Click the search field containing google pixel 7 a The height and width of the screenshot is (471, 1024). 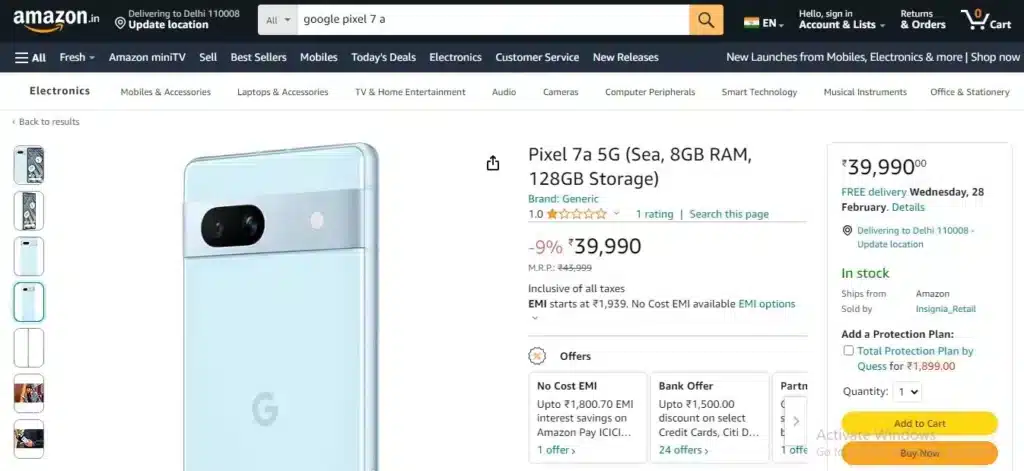493,20
